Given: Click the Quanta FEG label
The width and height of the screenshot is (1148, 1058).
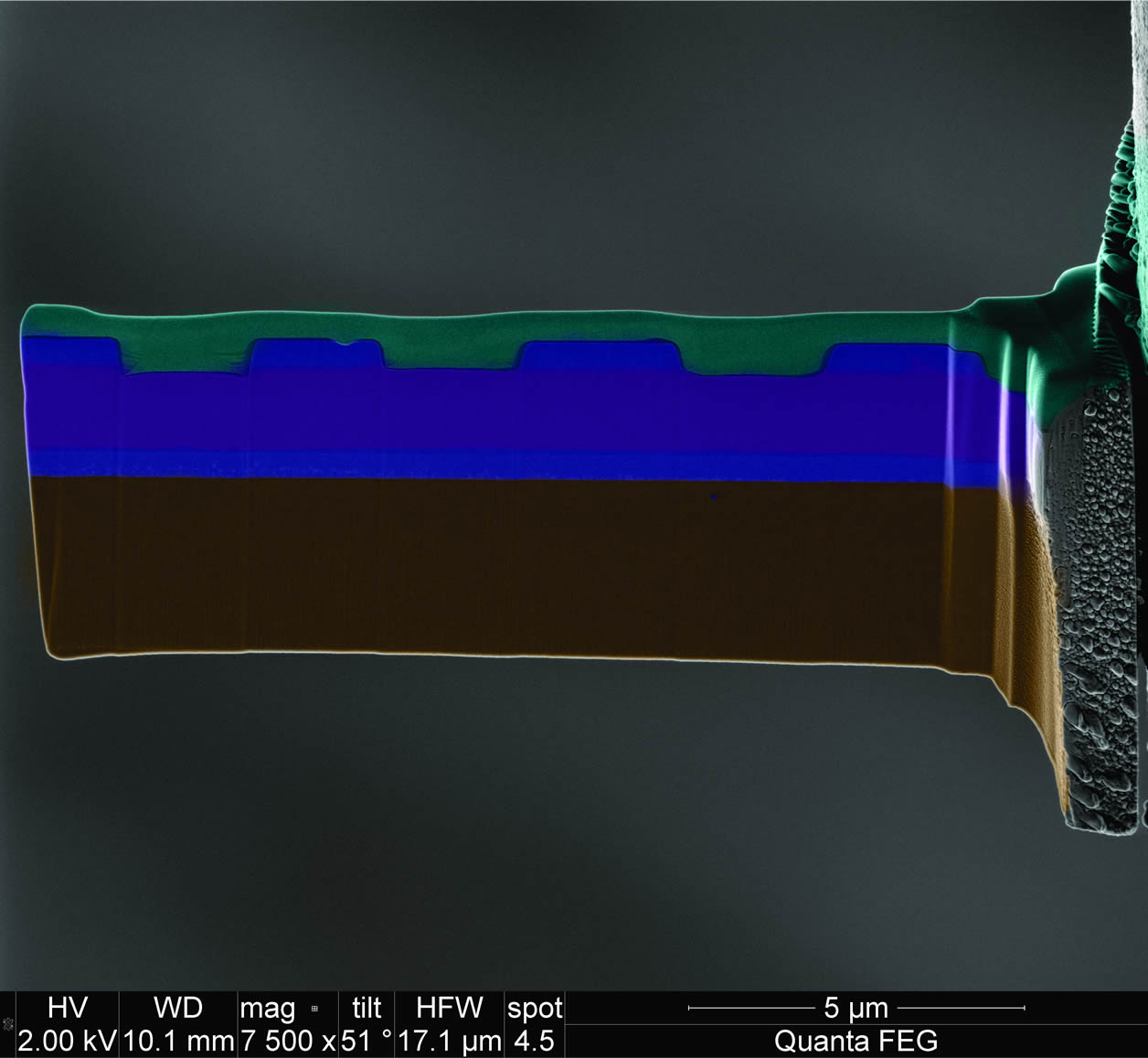Looking at the screenshot, I should 856,1041.
